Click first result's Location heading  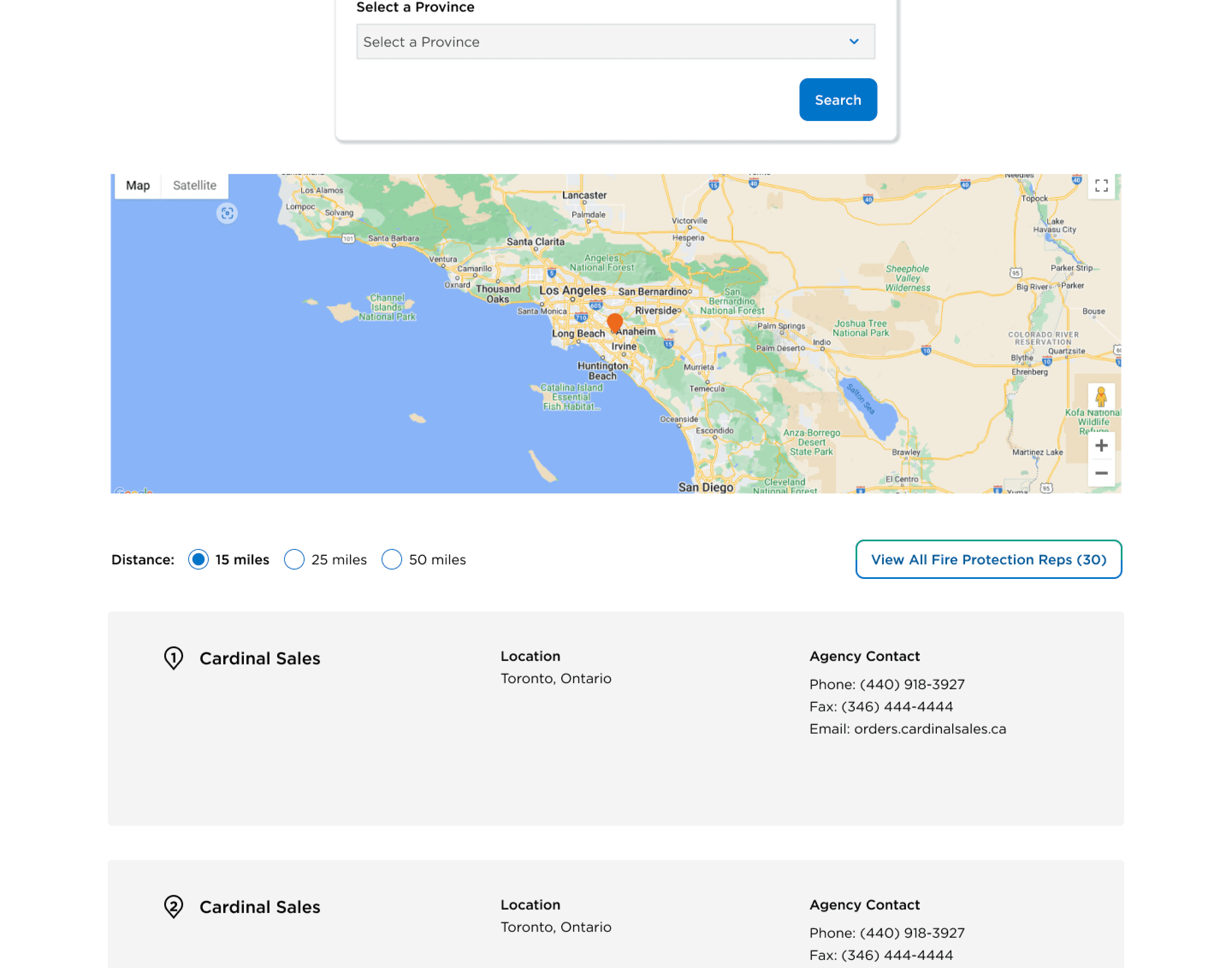click(530, 656)
